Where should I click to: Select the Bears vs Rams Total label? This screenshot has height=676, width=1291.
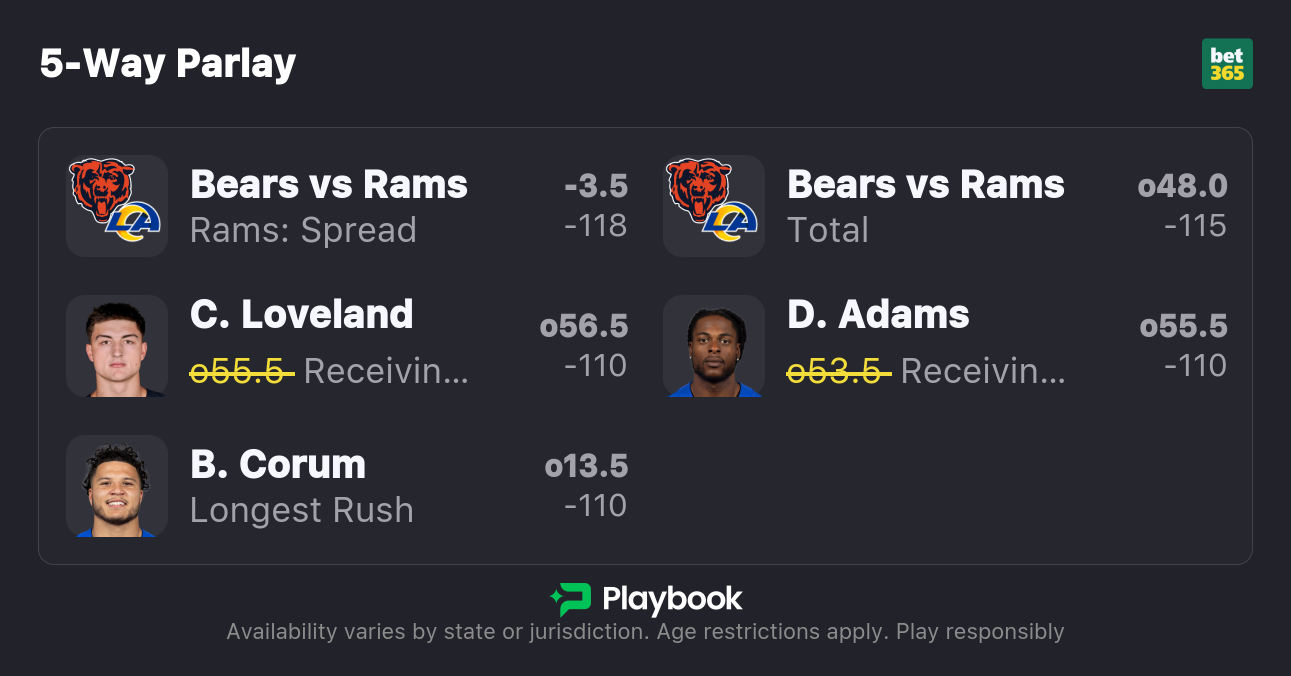pos(828,230)
